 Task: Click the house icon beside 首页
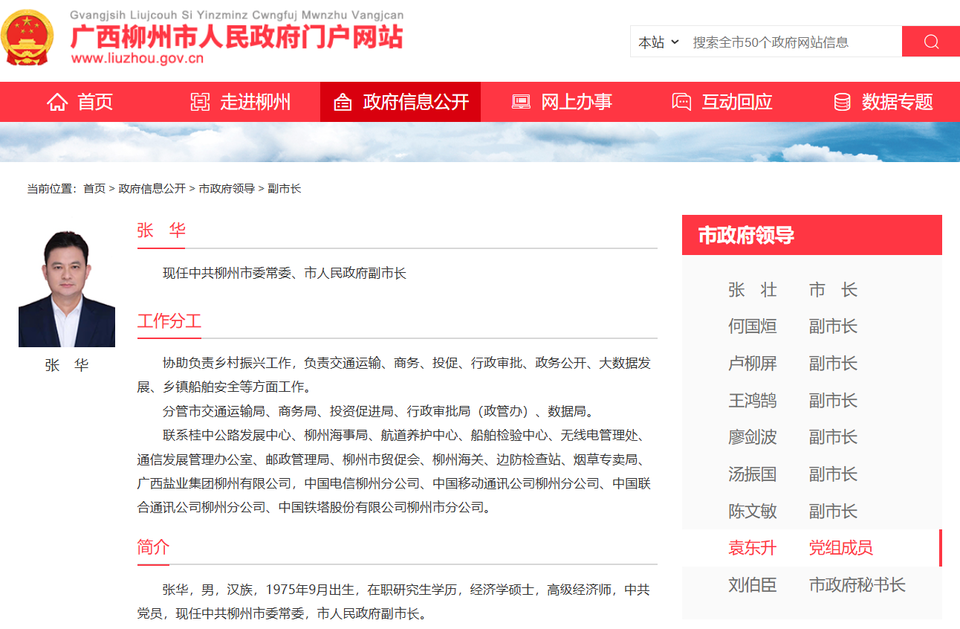click(57, 102)
